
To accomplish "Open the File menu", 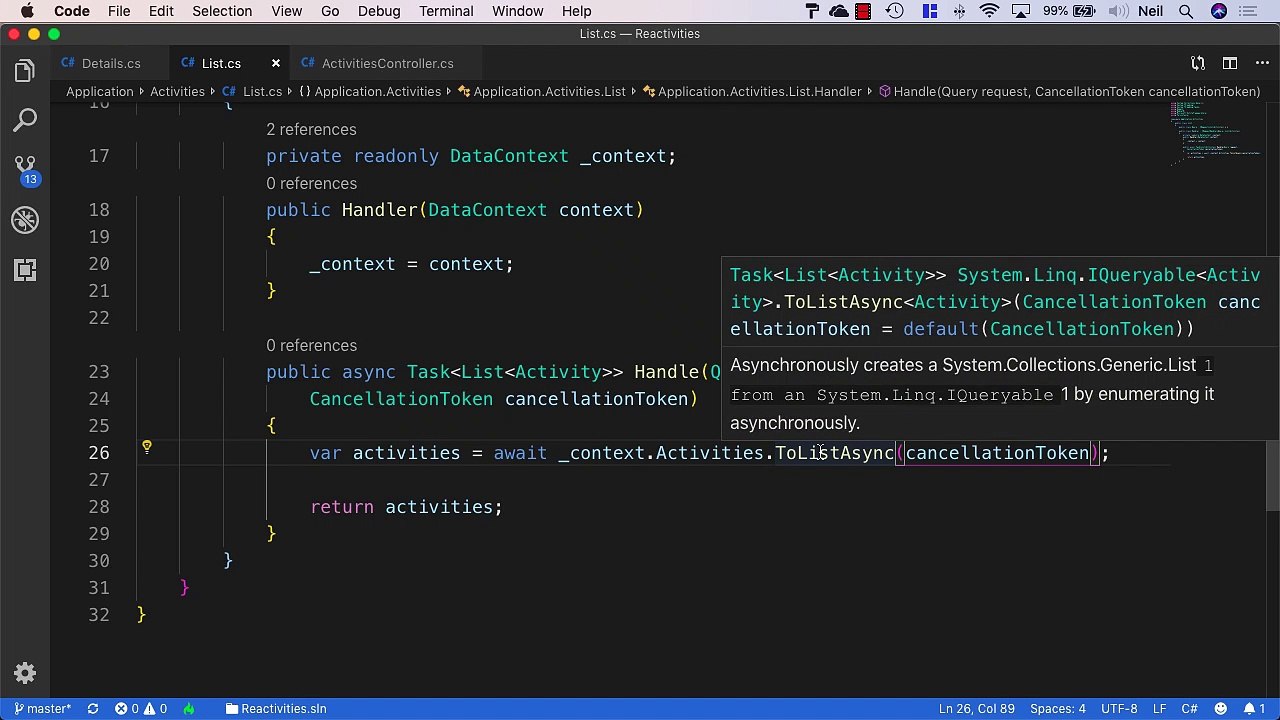I will coord(119,11).
